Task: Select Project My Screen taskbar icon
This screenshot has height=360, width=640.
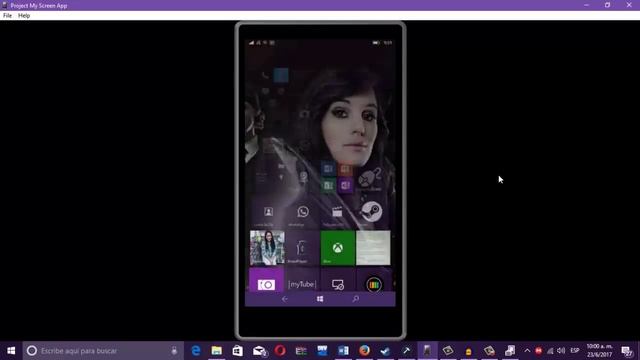Action: coord(427,351)
